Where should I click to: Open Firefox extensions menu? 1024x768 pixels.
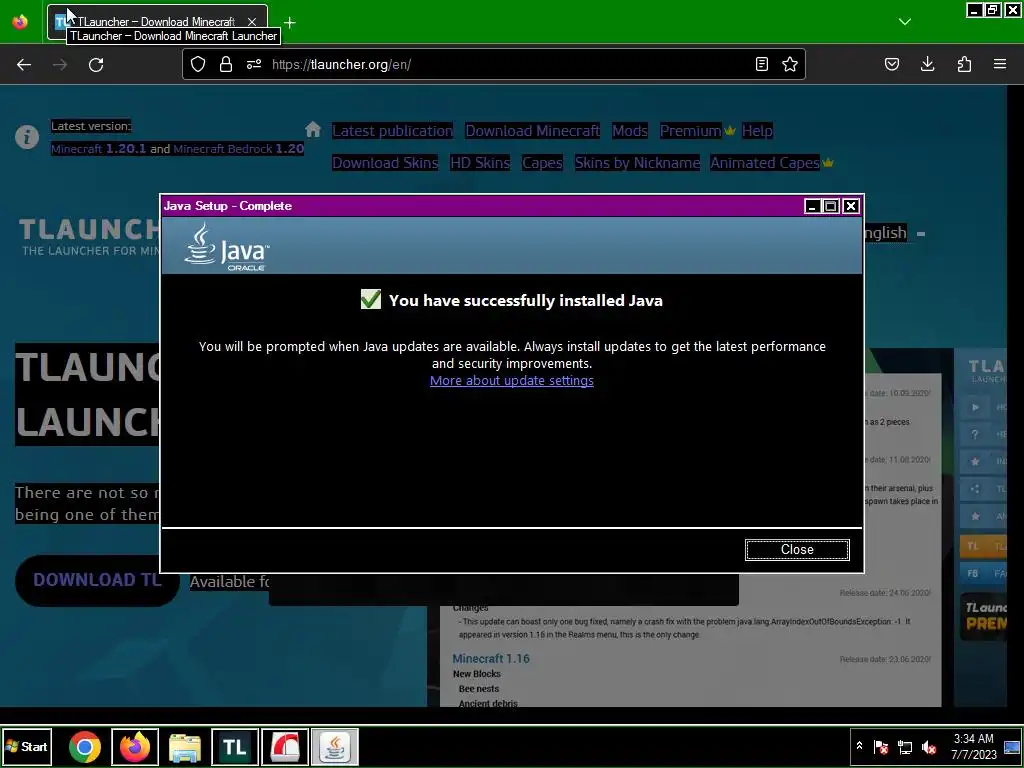[964, 64]
